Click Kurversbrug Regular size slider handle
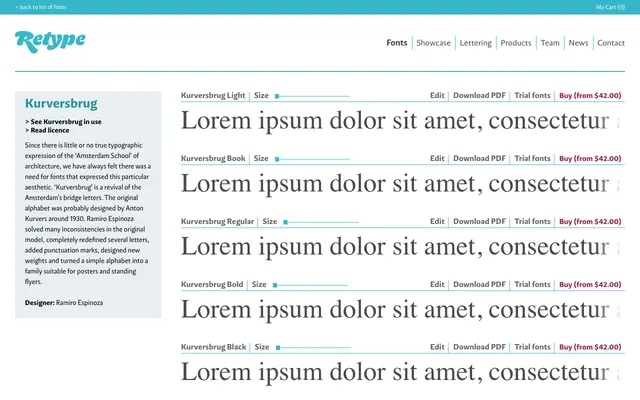Screen dimensions: 640x400 (x=286, y=222)
